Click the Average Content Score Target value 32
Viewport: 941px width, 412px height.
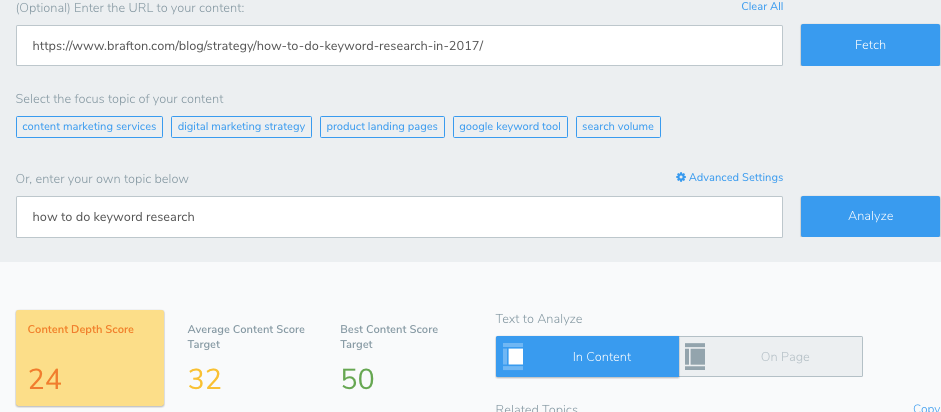pyautogui.click(x=204, y=379)
